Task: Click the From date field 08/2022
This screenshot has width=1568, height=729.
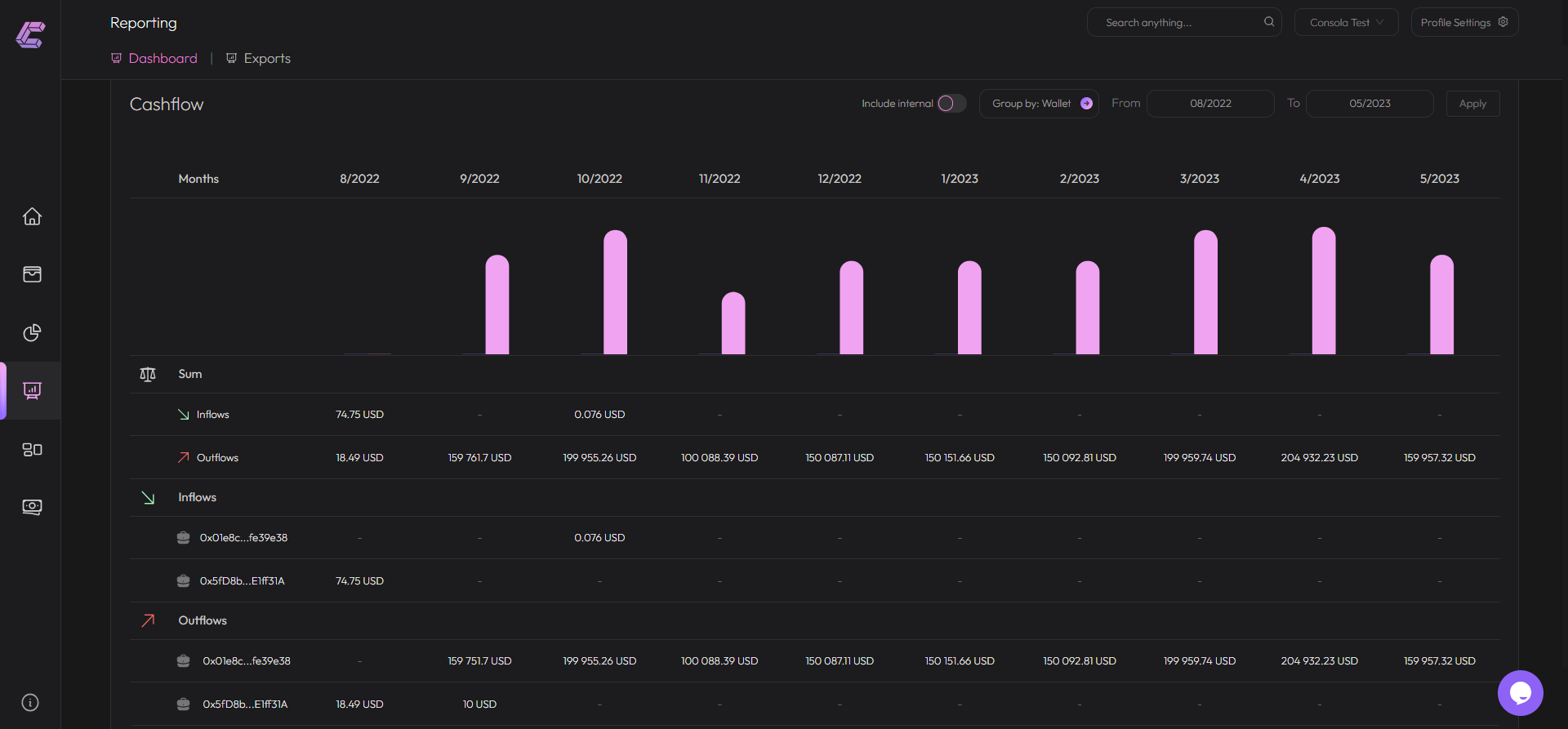Action: coord(1210,104)
